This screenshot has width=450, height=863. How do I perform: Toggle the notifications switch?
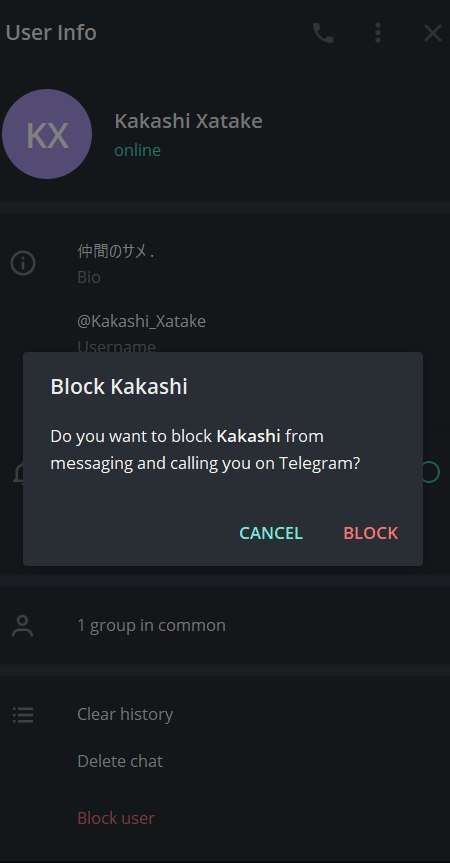(x=431, y=472)
